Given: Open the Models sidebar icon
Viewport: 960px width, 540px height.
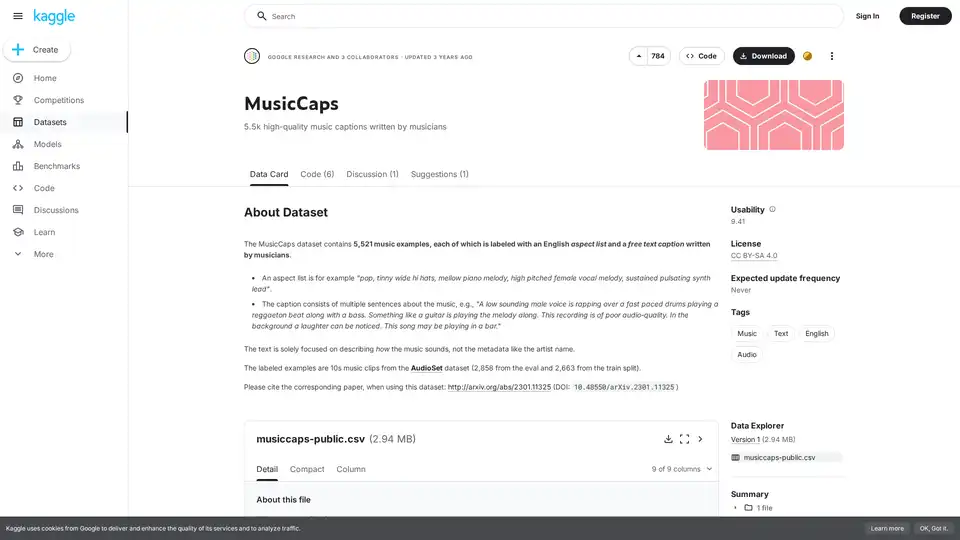Looking at the screenshot, I should click(18, 144).
